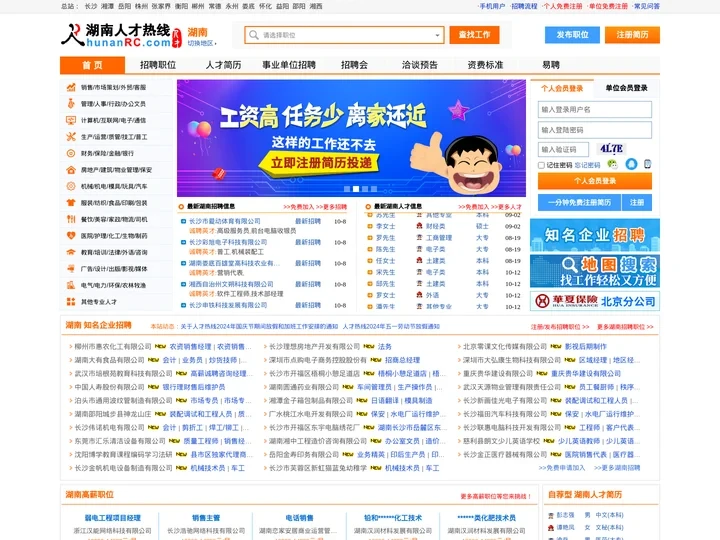Click the 个人免费注册 top link

click(x=562, y=6)
